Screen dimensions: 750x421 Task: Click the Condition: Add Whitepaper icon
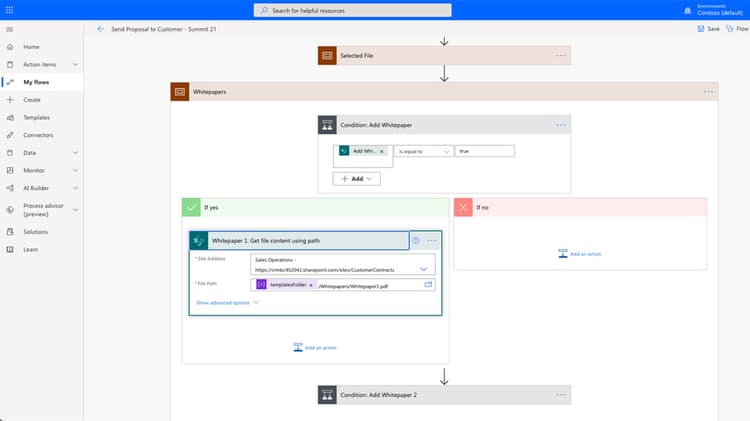coord(327,125)
